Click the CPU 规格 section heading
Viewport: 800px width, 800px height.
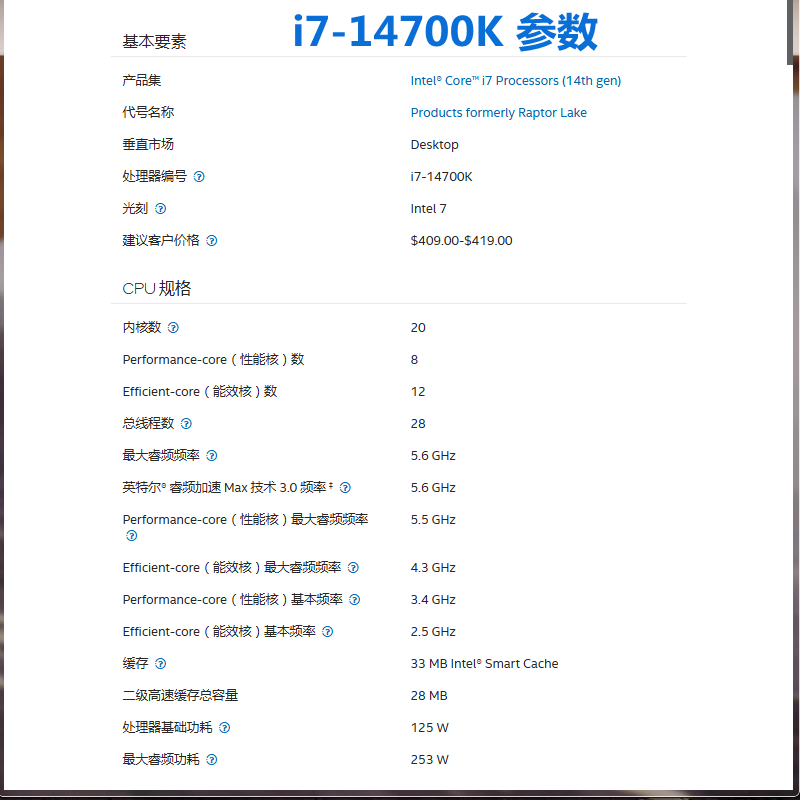pyautogui.click(x=157, y=288)
